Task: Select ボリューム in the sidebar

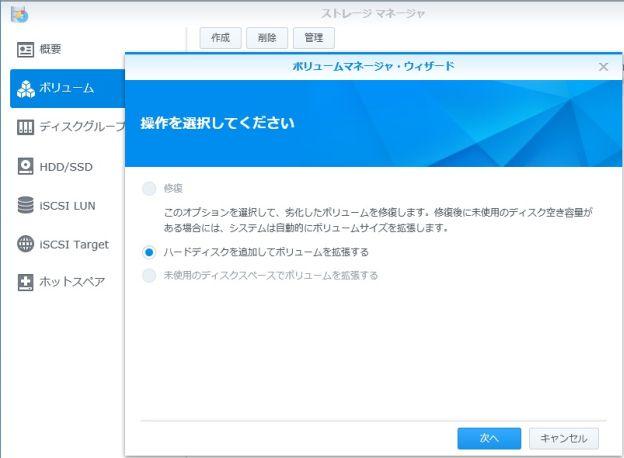Action: pos(68,89)
